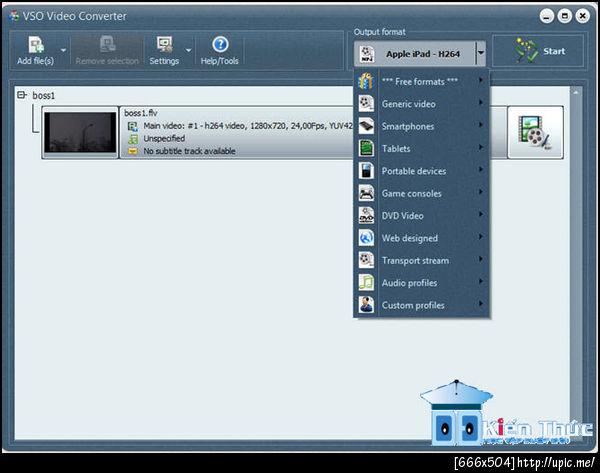Open the Generic video menu entry
Viewport: 600px width, 473px height.
pos(421,104)
